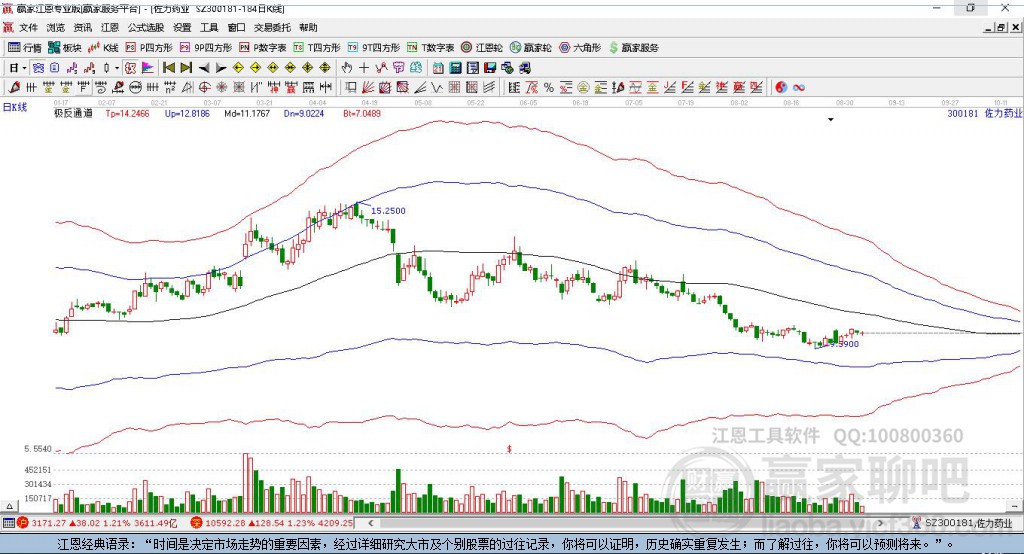1024x554 pixels.
Task: Open the P数字表 view
Action: (263, 47)
